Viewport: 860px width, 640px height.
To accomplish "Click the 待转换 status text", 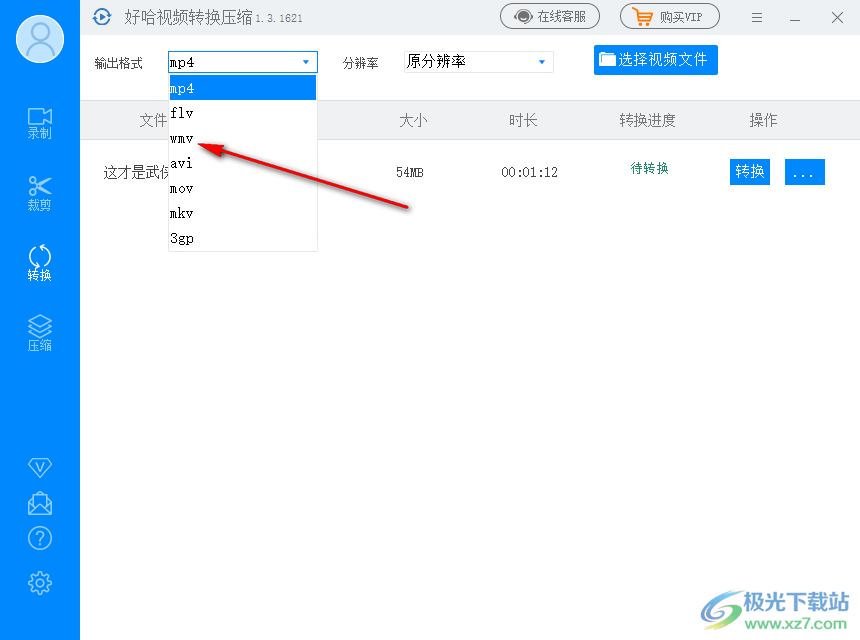I will point(649,168).
